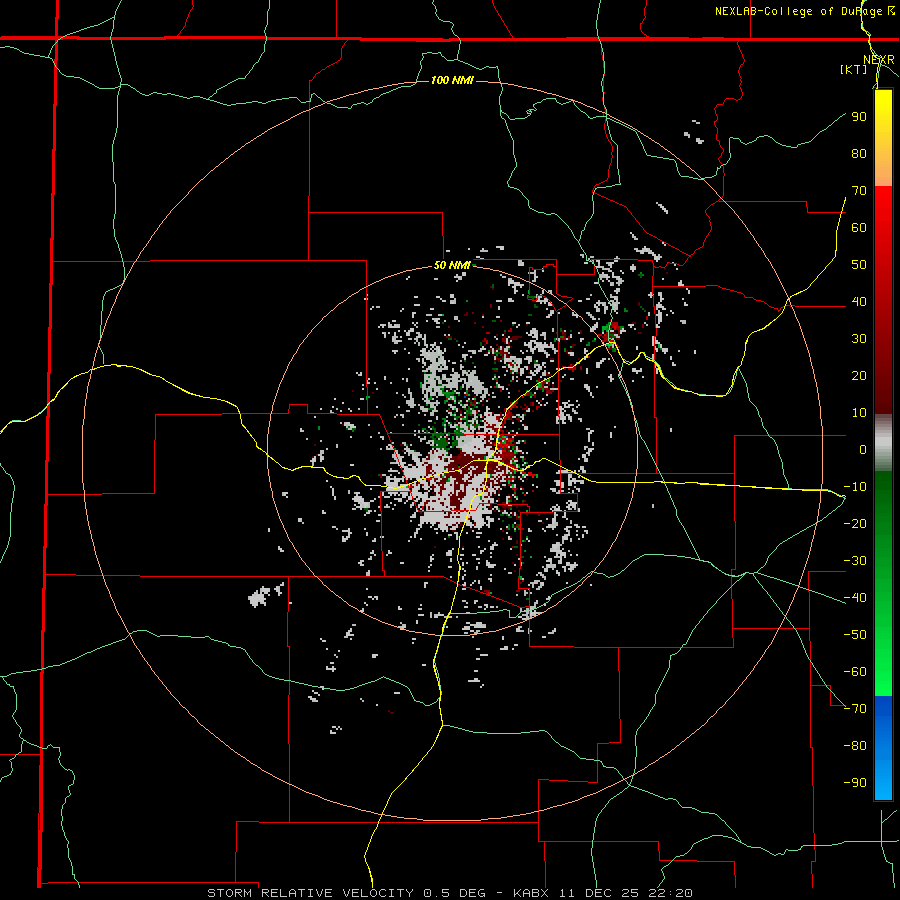The image size is (900, 900).
Task: Click the gray zero-velocity segment of the color bar
Action: coord(883,443)
